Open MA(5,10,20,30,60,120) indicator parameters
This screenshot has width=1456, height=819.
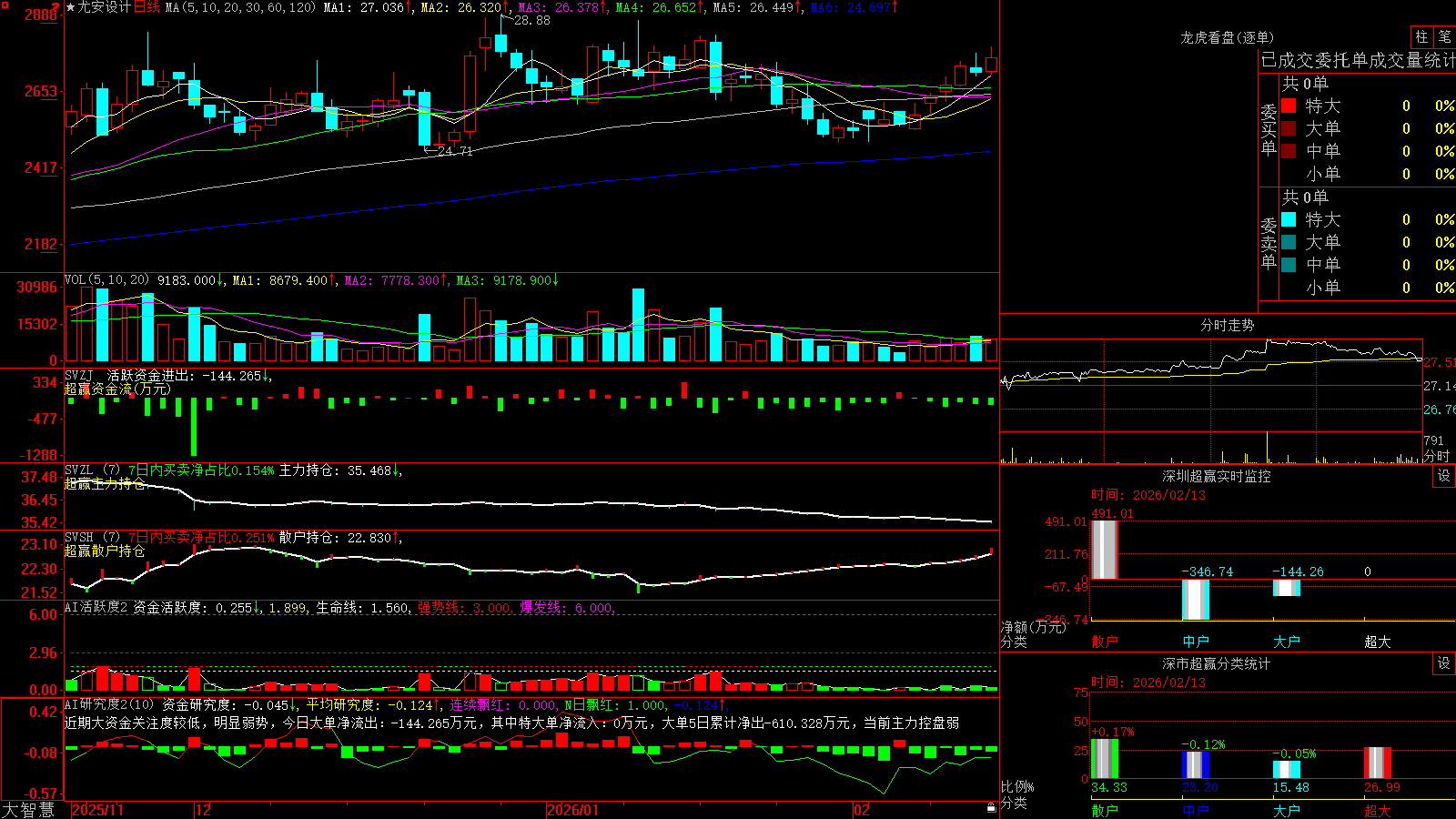240,7
